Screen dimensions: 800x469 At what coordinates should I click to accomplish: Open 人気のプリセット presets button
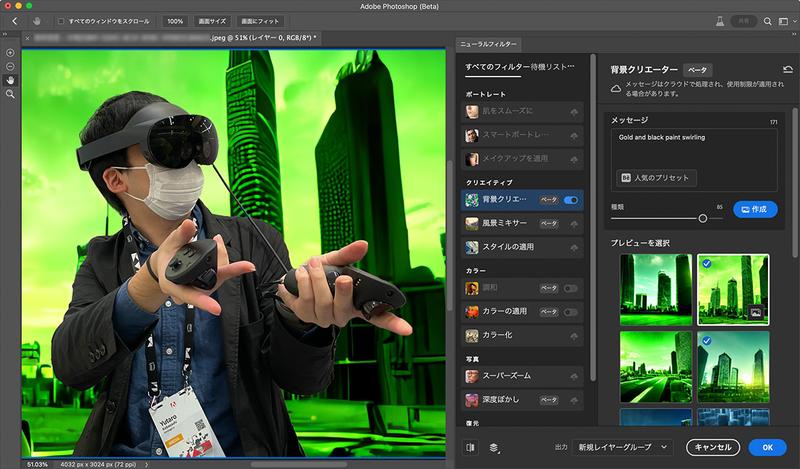[656, 178]
